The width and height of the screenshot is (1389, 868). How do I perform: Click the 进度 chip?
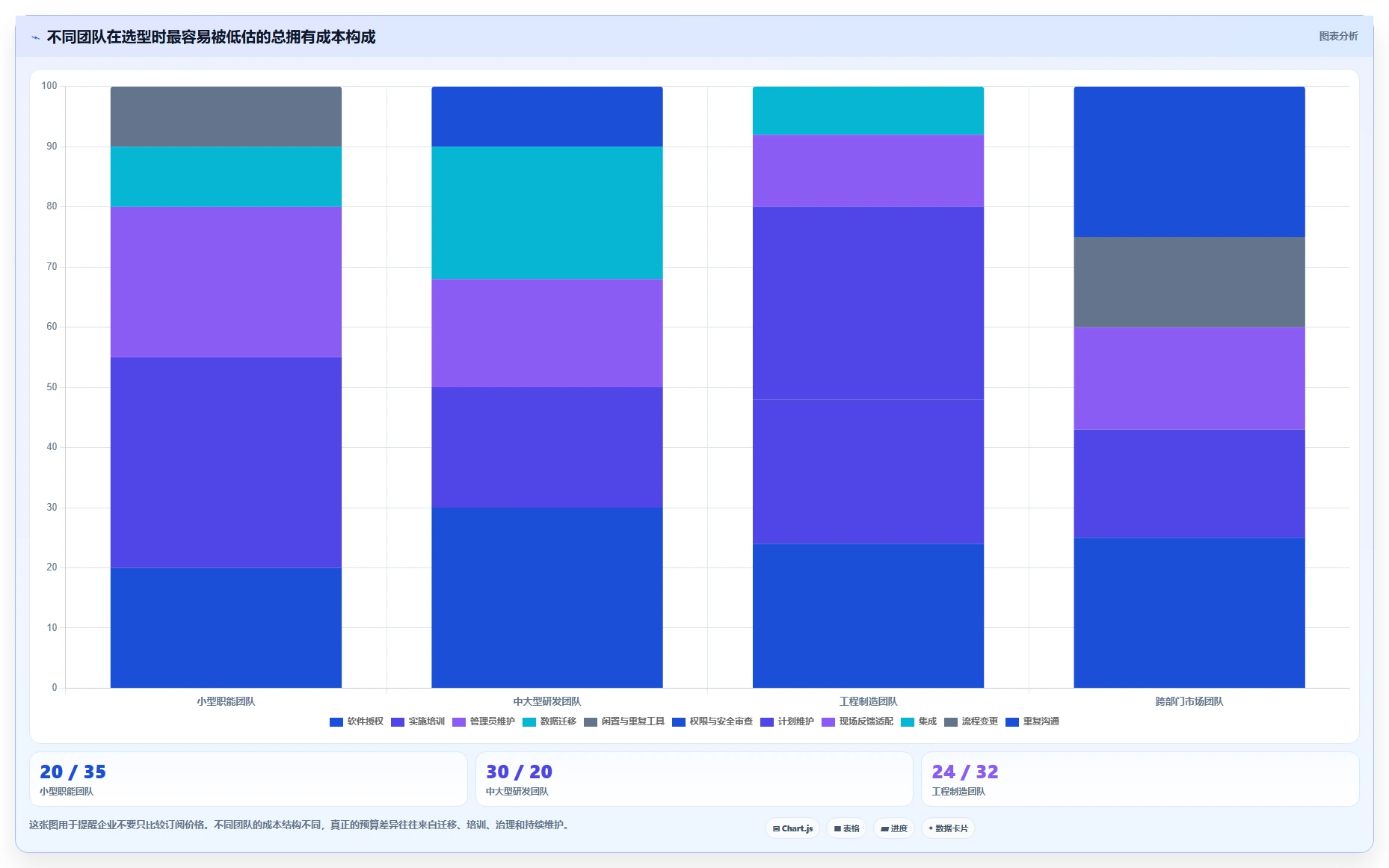(894, 828)
